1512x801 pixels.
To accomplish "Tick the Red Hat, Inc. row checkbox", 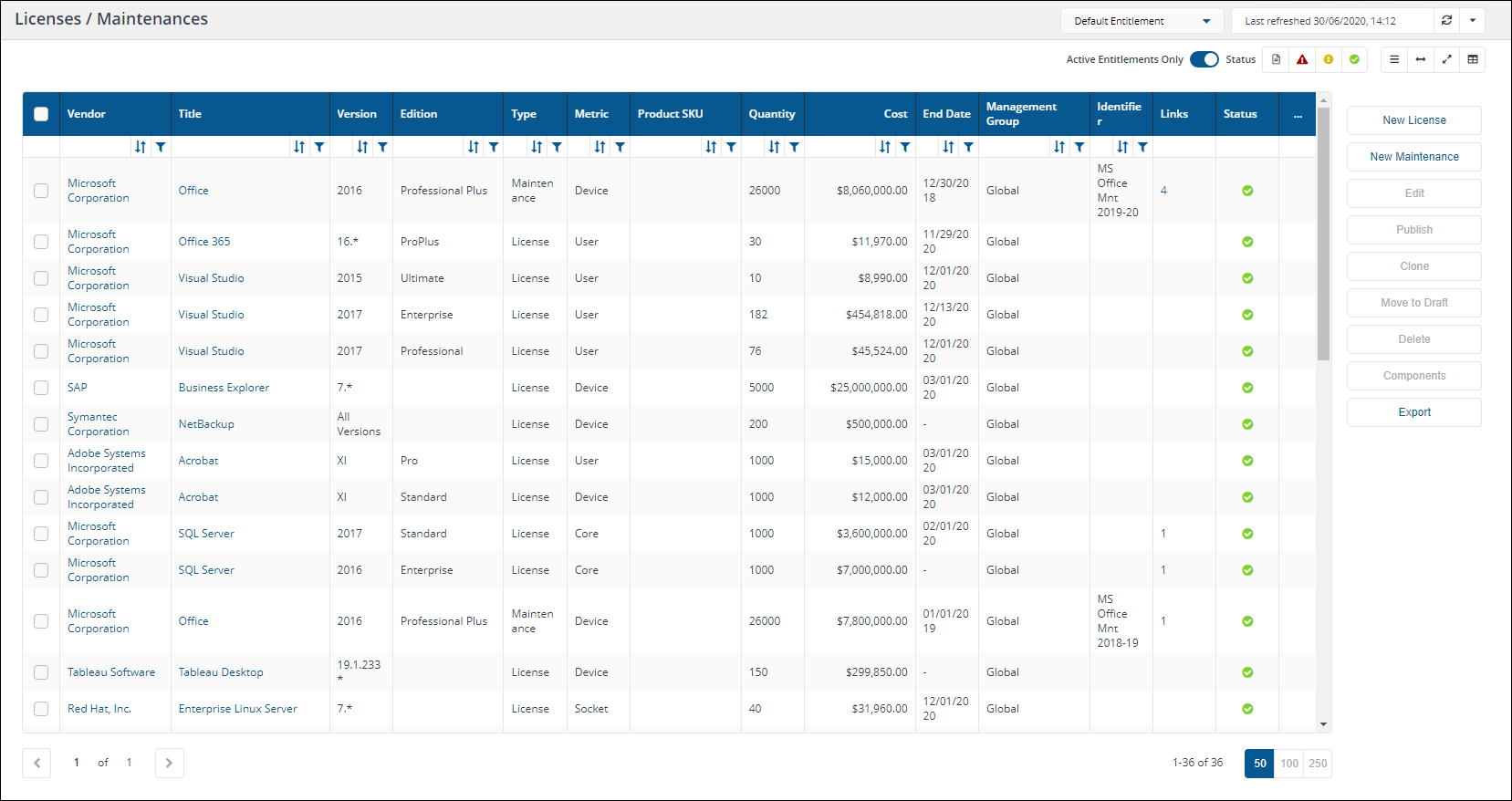I will (x=41, y=709).
